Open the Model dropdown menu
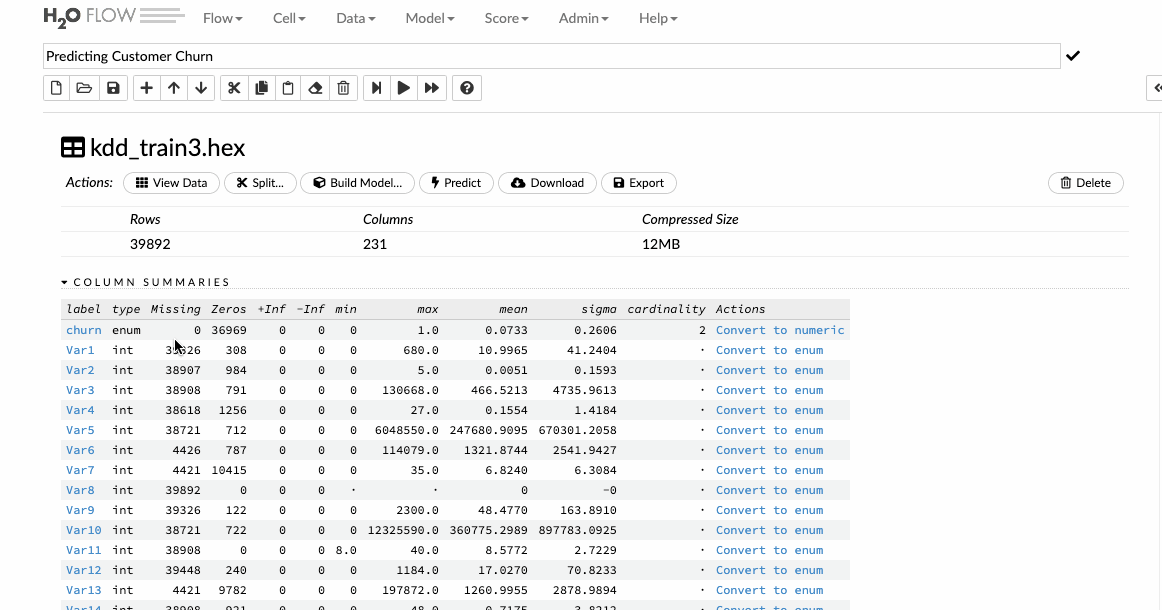Viewport: 1162px width, 610px height. pyautogui.click(x=430, y=19)
